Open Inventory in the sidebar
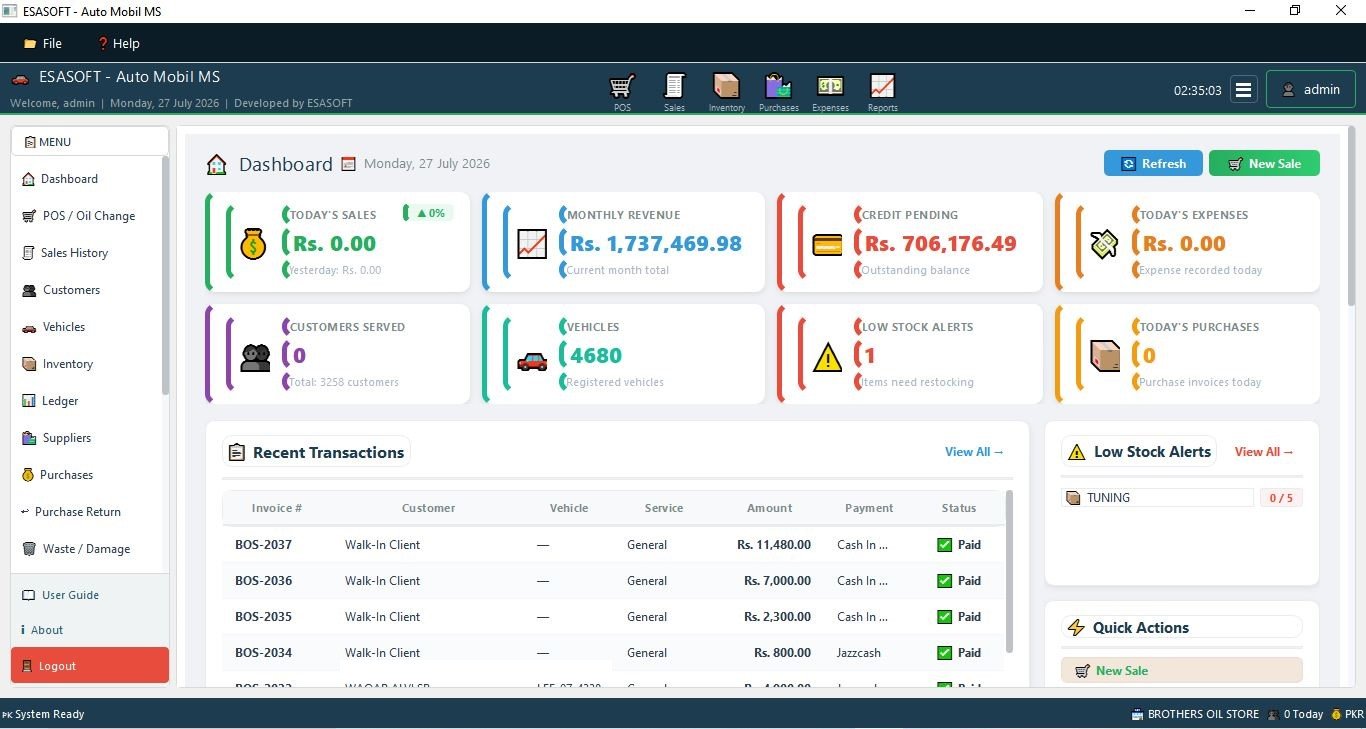This screenshot has height=729, width=1366. click(x=87, y=364)
